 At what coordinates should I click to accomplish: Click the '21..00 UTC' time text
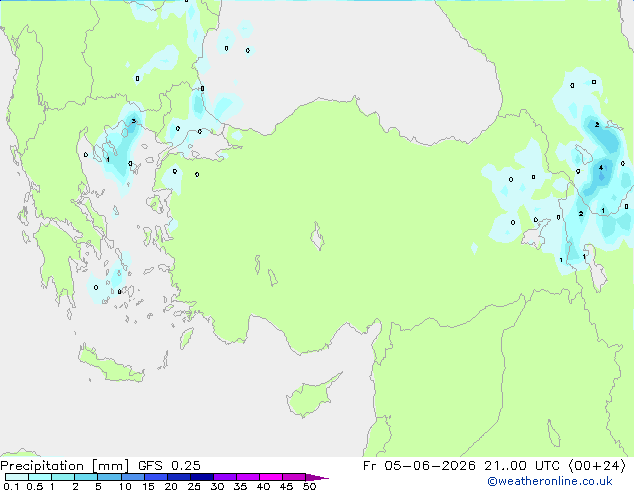[x=522, y=466]
